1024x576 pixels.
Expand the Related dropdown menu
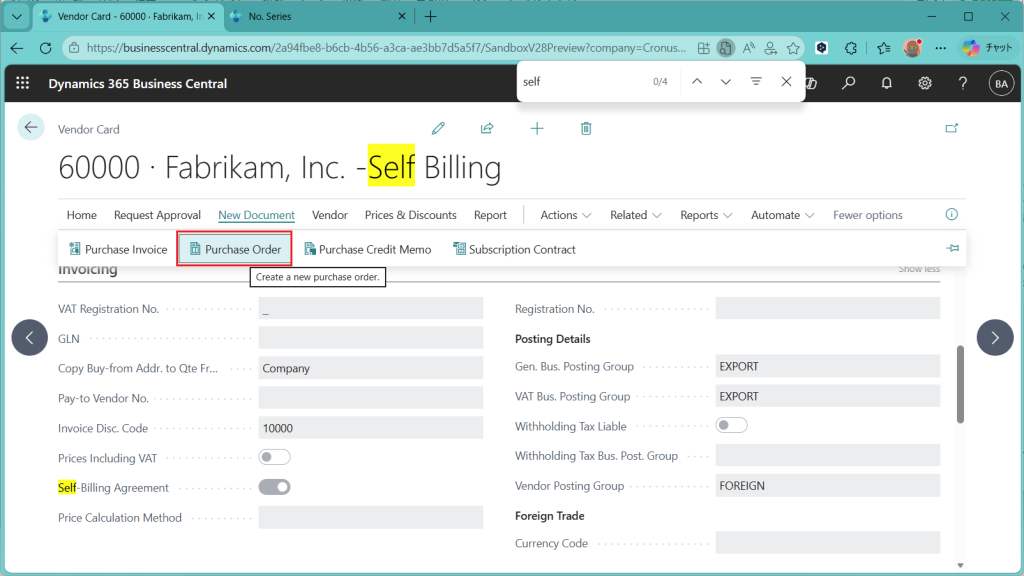[635, 215]
